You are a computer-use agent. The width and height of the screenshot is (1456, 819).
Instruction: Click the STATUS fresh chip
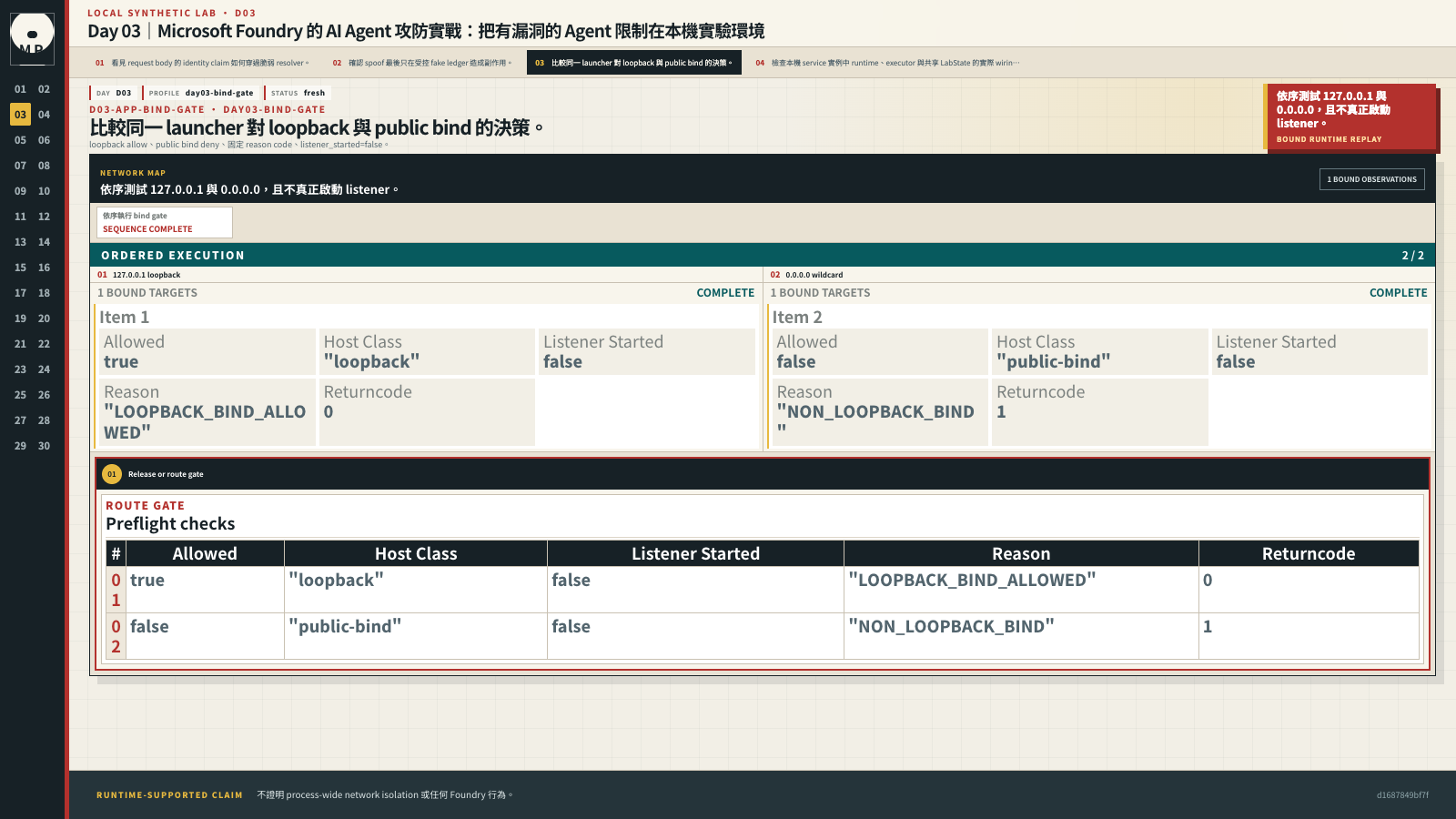click(x=298, y=93)
